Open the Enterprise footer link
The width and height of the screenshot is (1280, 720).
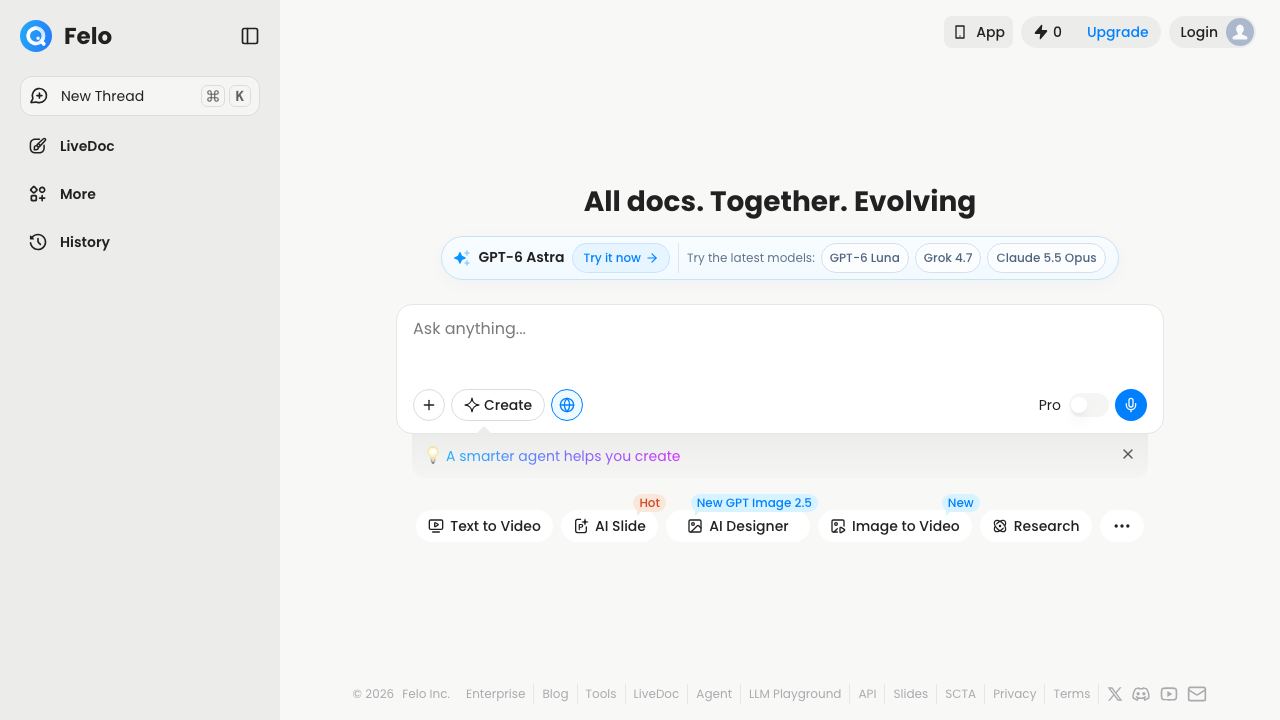495,694
